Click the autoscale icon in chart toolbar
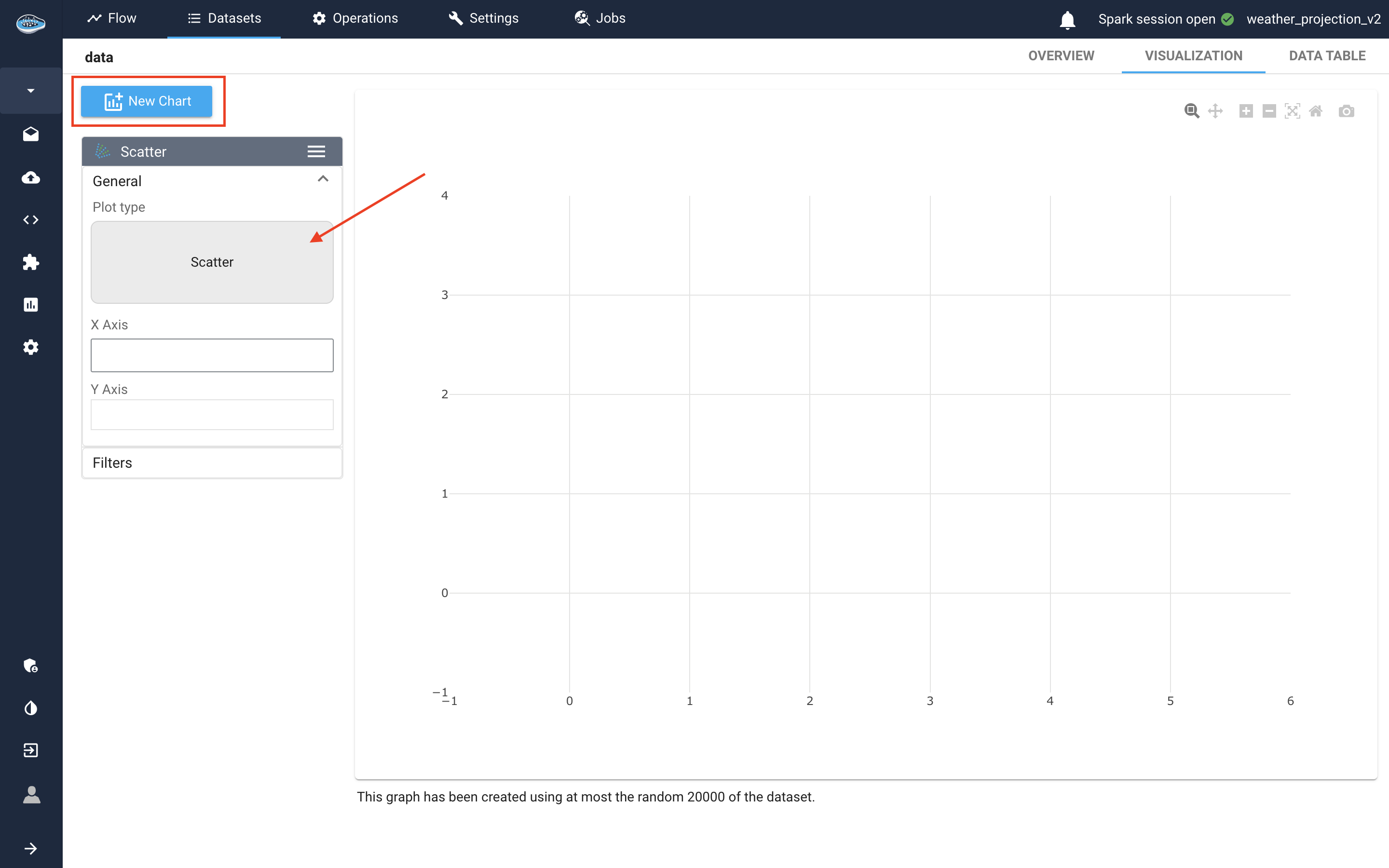Image resolution: width=1389 pixels, height=868 pixels. click(x=1292, y=111)
